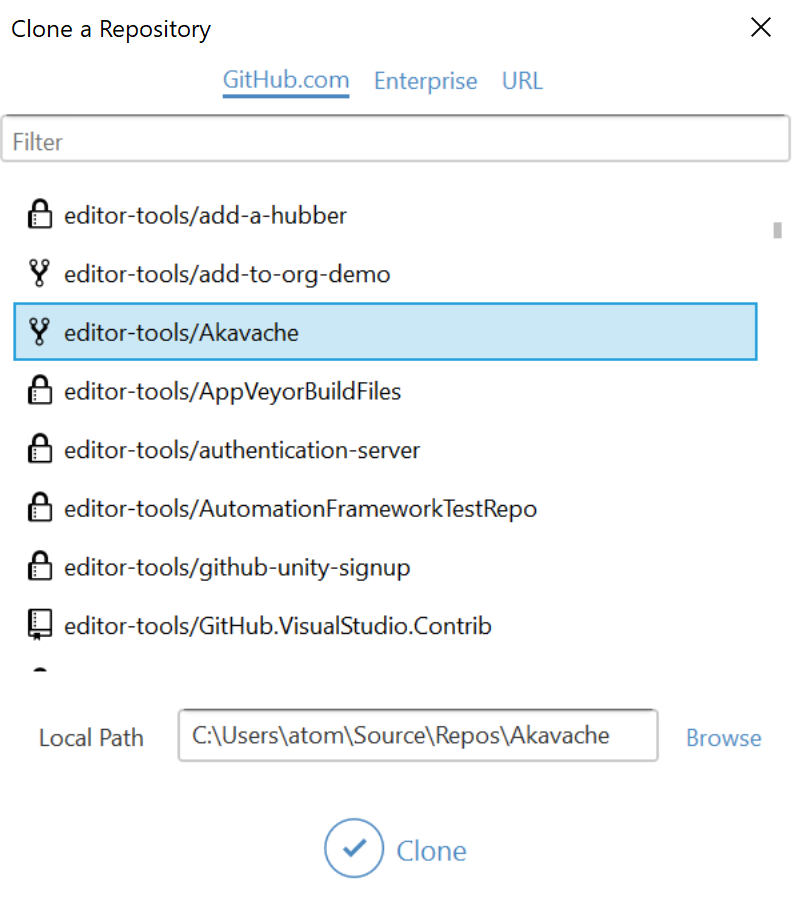
Task: Click the Clone button label
Action: 431,851
